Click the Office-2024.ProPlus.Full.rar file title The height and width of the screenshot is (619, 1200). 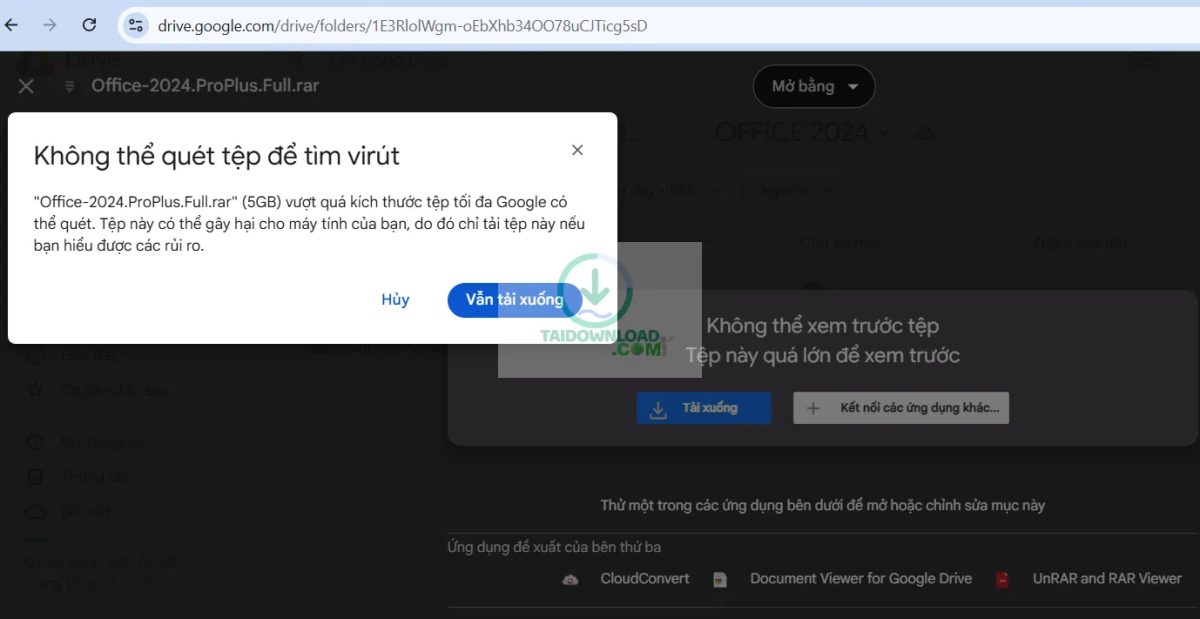pyautogui.click(x=205, y=85)
